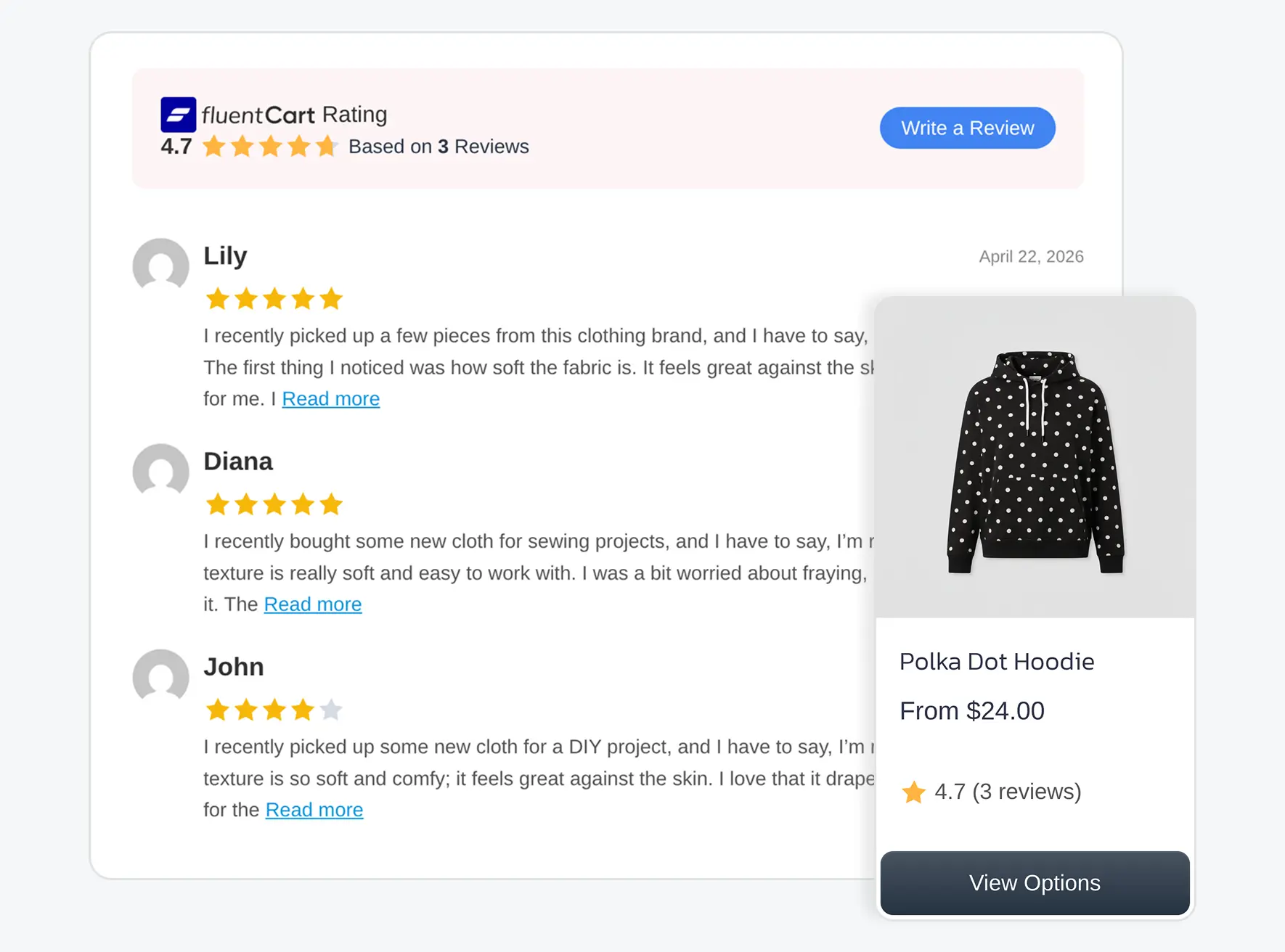1285x952 pixels.
Task: Click the "4.7 (3 reviews)" card rating
Action: [x=1008, y=792]
